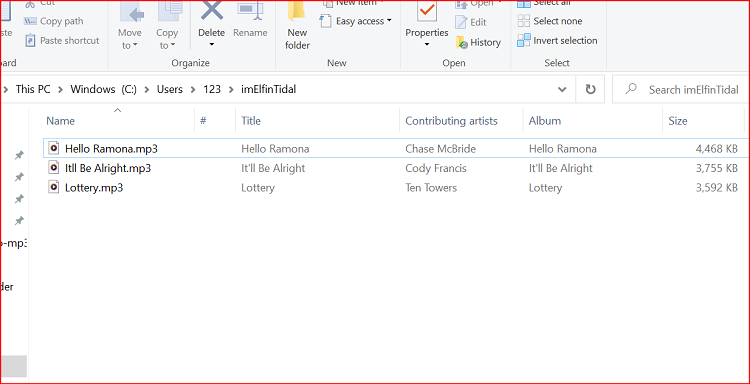
Task: Expand the address bar history dropdown
Action: click(562, 89)
